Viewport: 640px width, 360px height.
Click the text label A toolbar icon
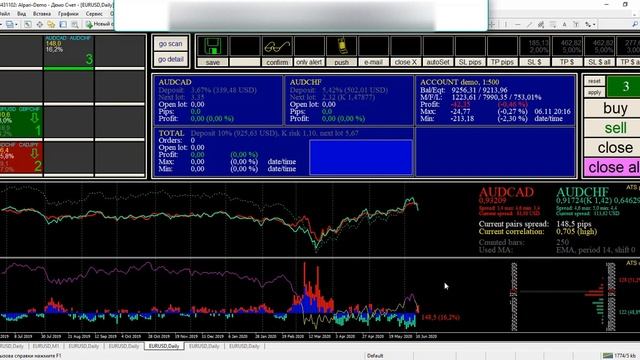(564, 24)
